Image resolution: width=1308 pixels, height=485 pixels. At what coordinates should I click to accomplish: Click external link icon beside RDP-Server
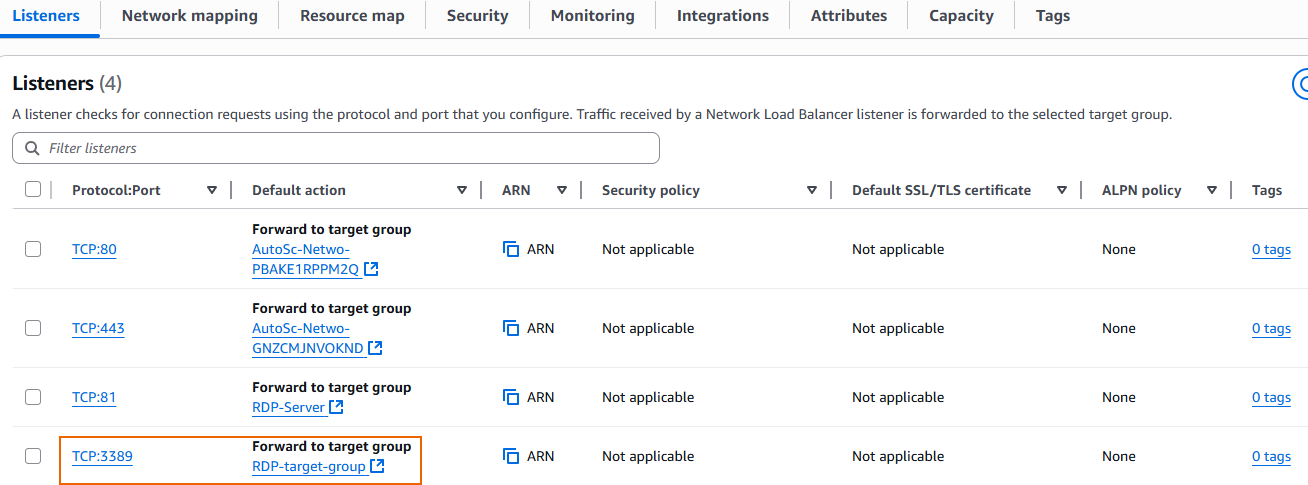(337, 407)
